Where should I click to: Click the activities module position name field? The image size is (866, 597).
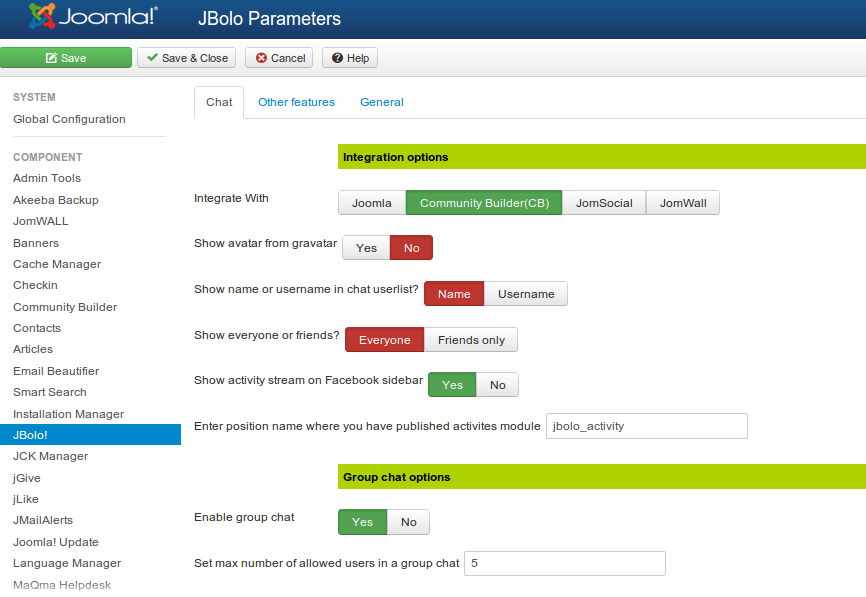(647, 426)
